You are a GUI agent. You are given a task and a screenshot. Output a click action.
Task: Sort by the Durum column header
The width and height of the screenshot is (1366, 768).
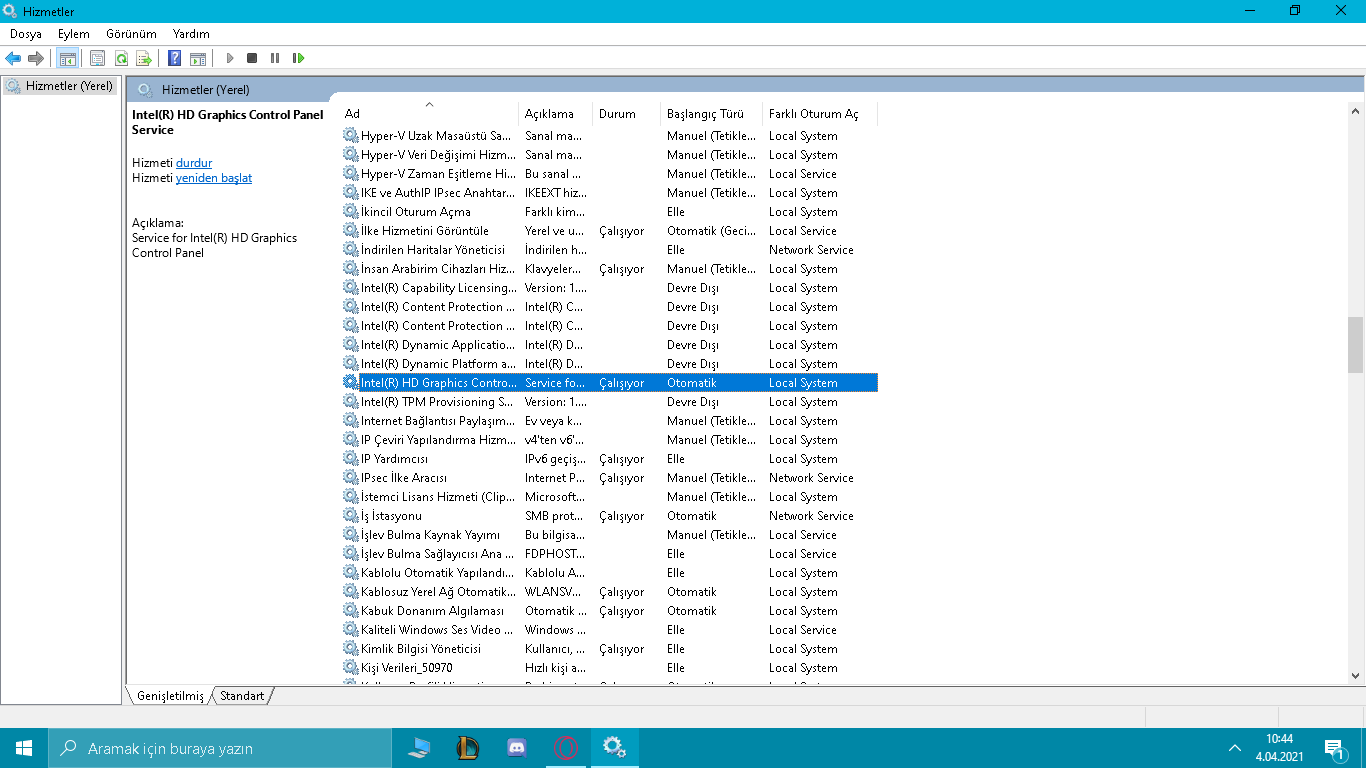click(626, 114)
